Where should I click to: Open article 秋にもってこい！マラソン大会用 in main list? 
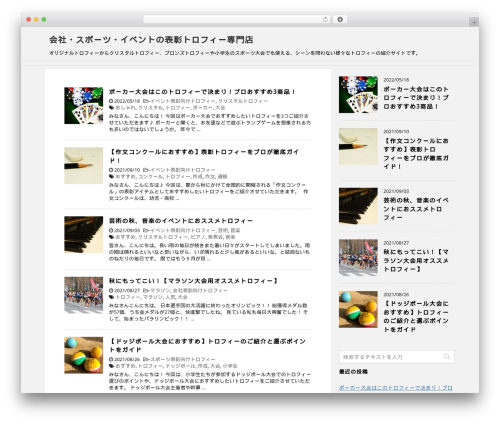click(193, 281)
